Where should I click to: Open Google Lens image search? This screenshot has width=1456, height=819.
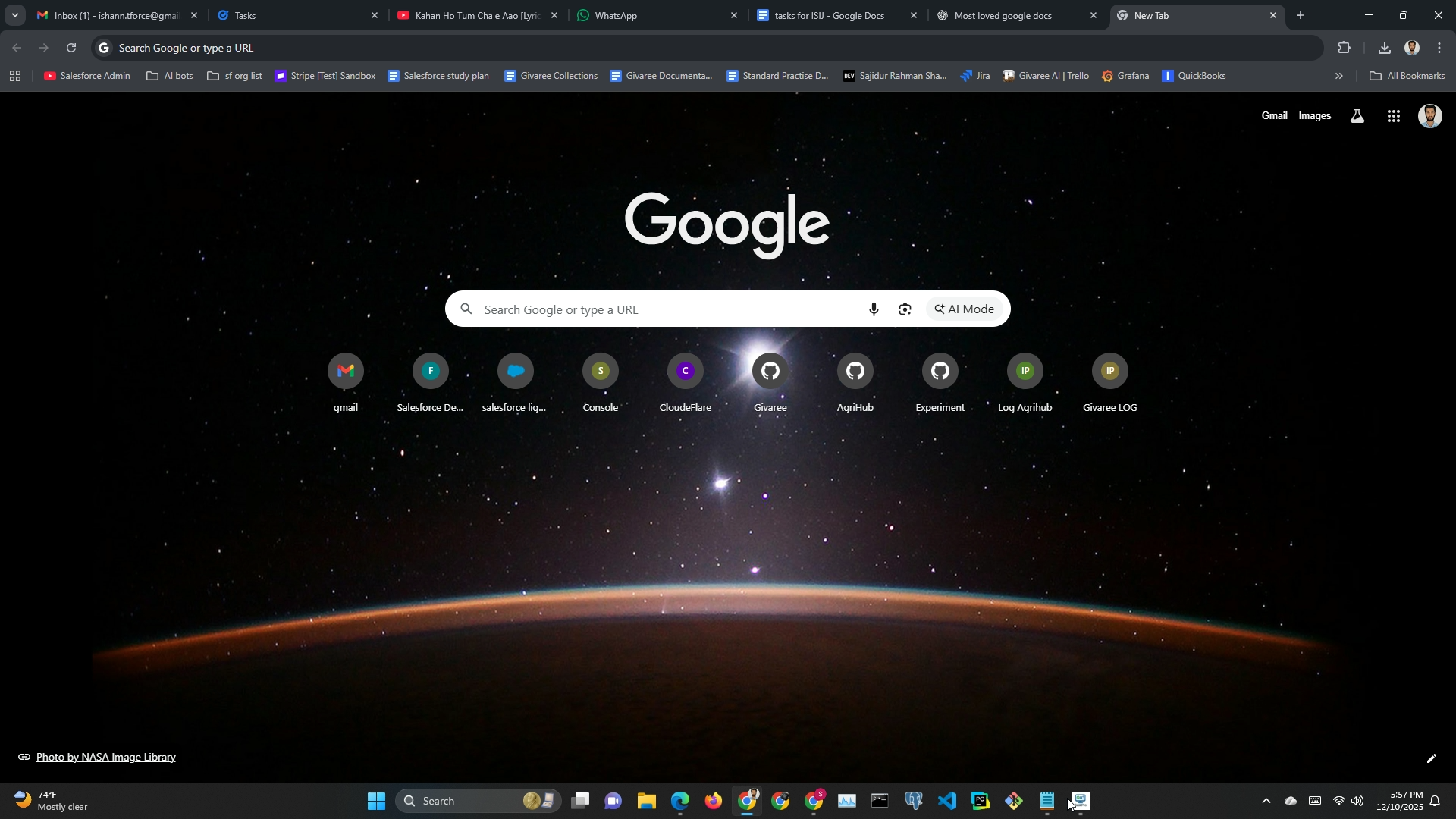pos(905,309)
